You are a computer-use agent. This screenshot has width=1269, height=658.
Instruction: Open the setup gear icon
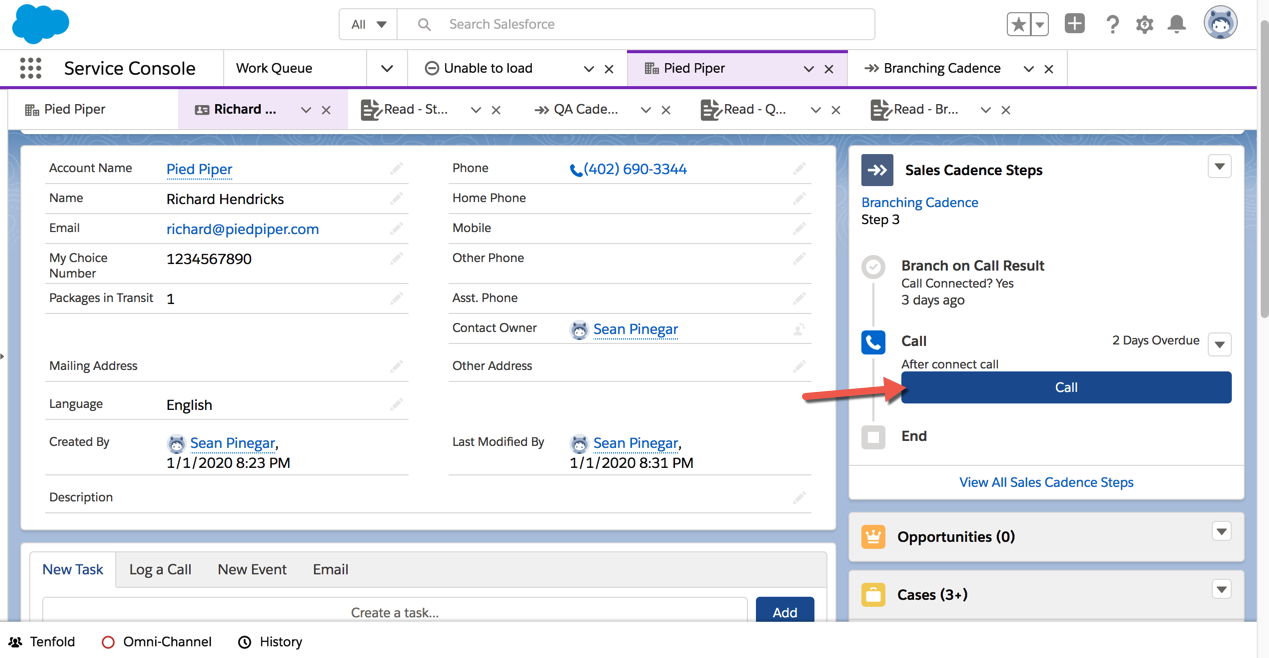tap(1145, 24)
